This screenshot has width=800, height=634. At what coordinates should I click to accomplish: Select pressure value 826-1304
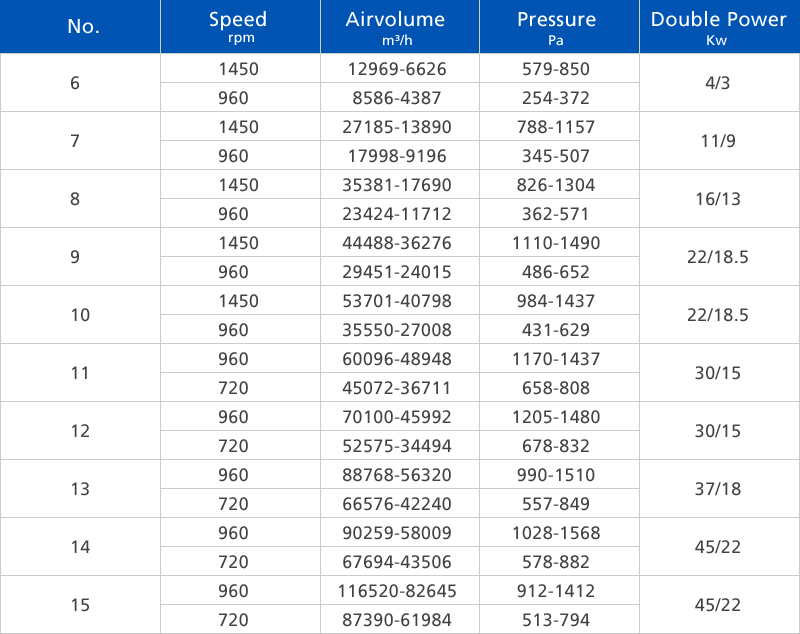(x=556, y=185)
